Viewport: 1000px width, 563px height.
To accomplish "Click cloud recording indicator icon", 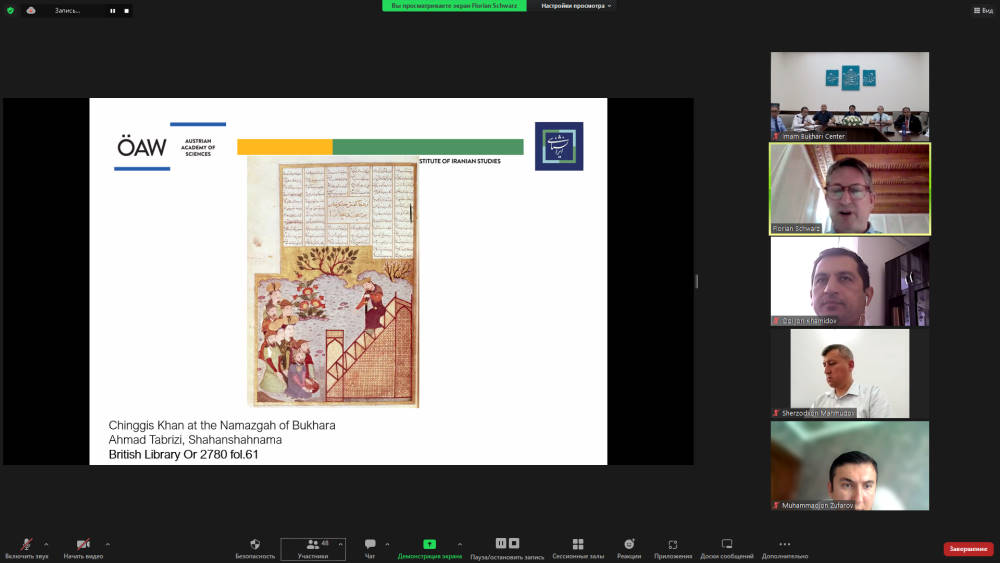I will [x=31, y=10].
